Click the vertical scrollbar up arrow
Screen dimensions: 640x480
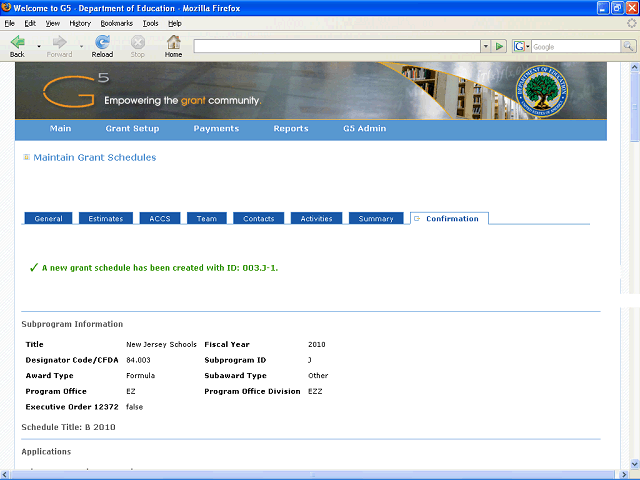[x=635, y=67]
